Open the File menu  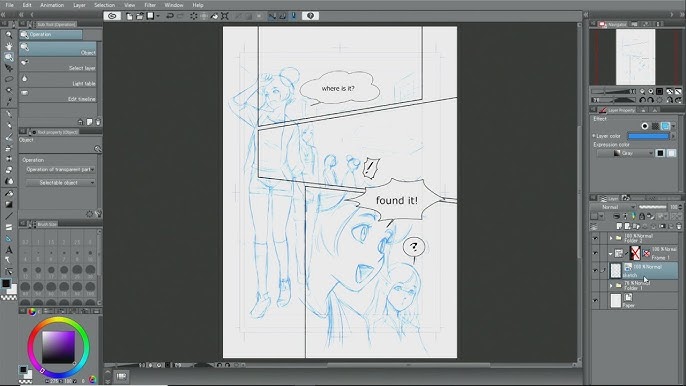(x=9, y=5)
